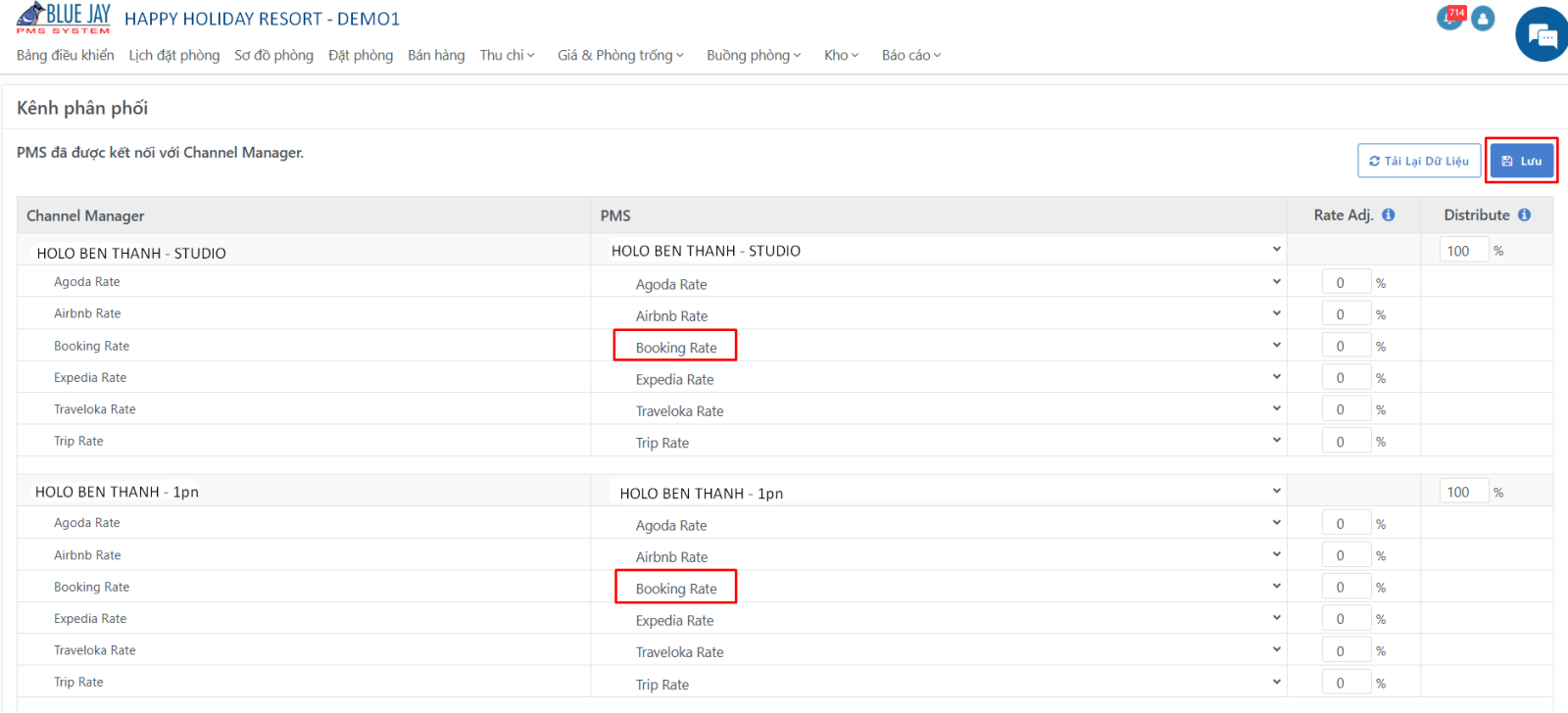Open Đặt phòng menu item
This screenshot has height=713, width=1568.
coord(361,56)
